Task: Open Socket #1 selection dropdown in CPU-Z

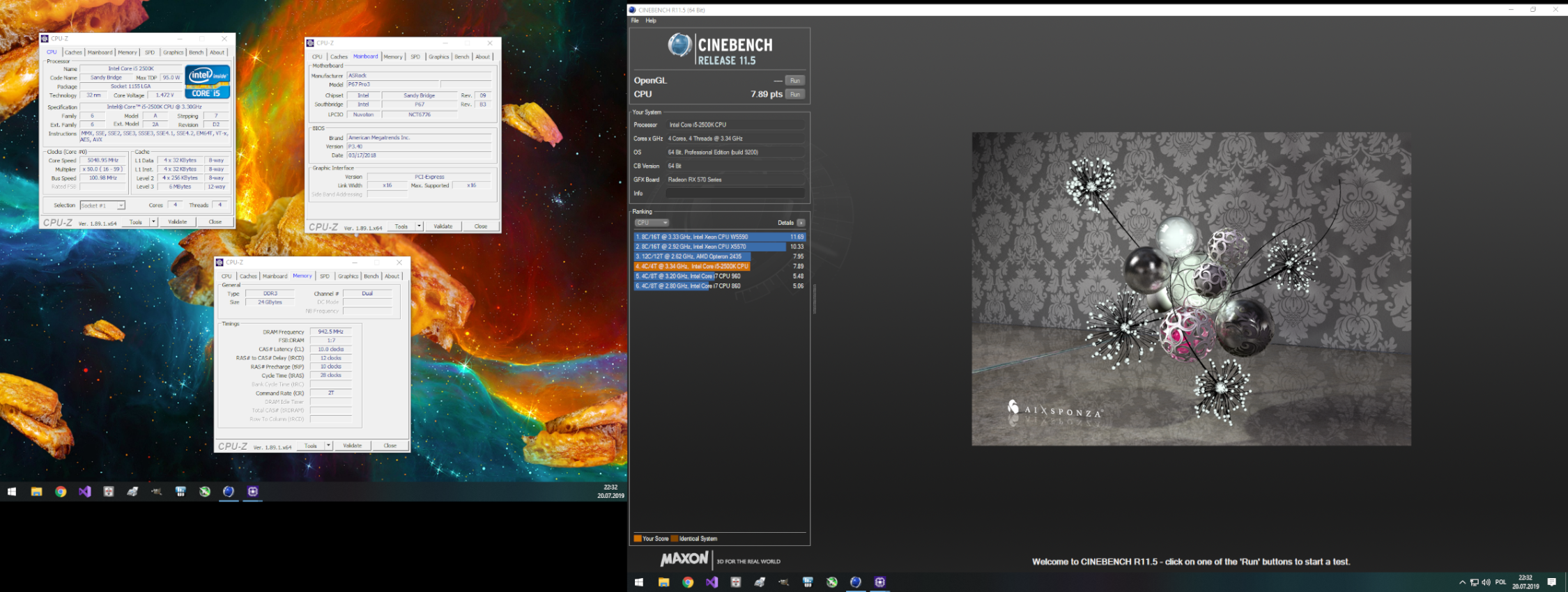Action: (102, 205)
